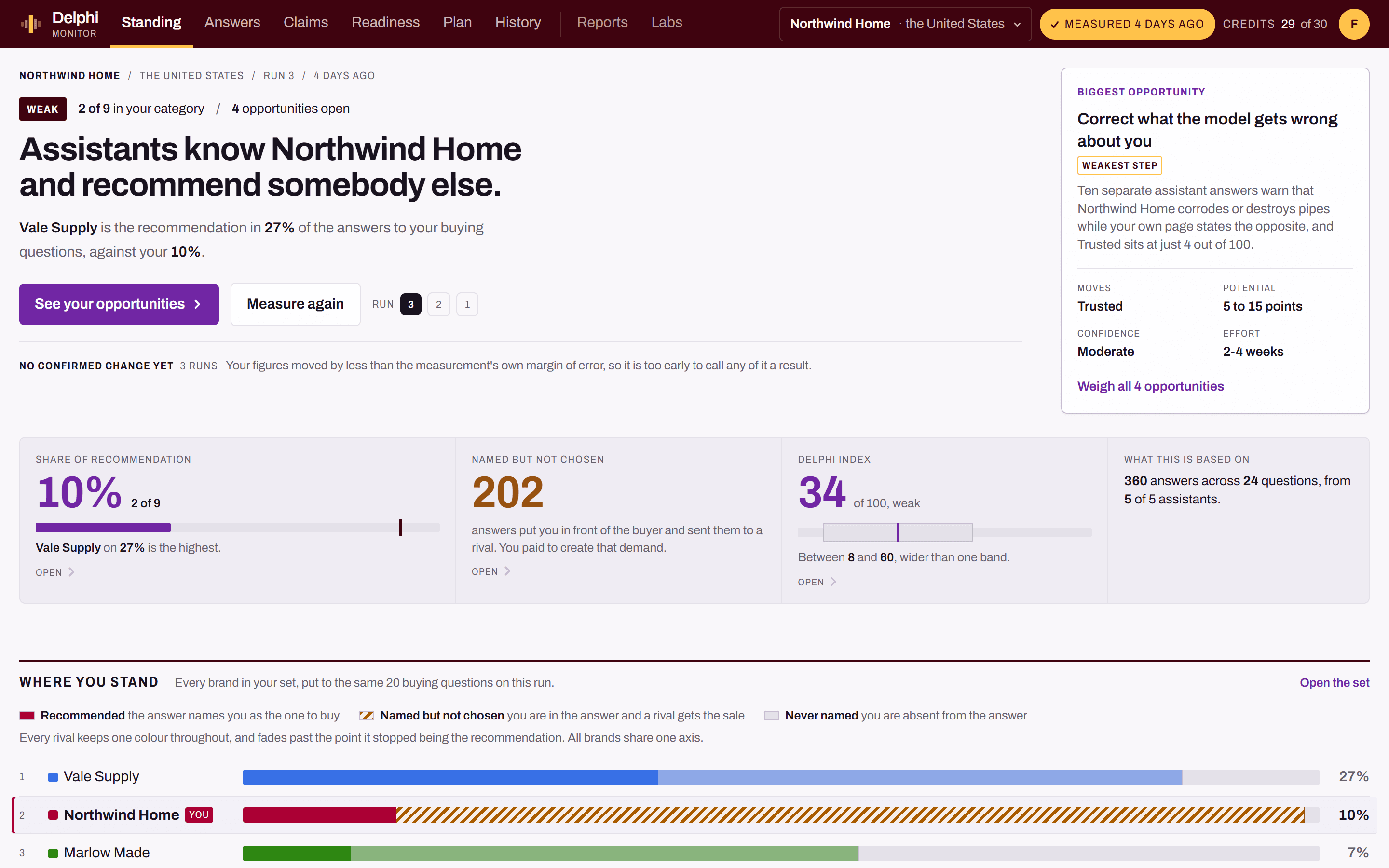Click The United States breadcrumb

pyautogui.click(x=191, y=76)
